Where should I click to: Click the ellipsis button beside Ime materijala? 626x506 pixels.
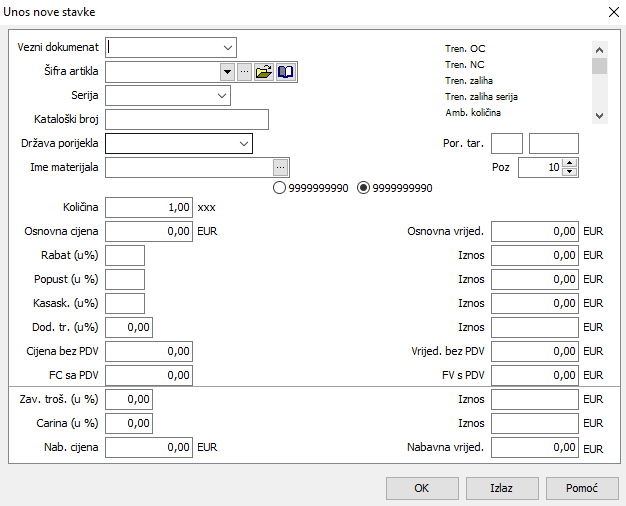click(x=281, y=167)
